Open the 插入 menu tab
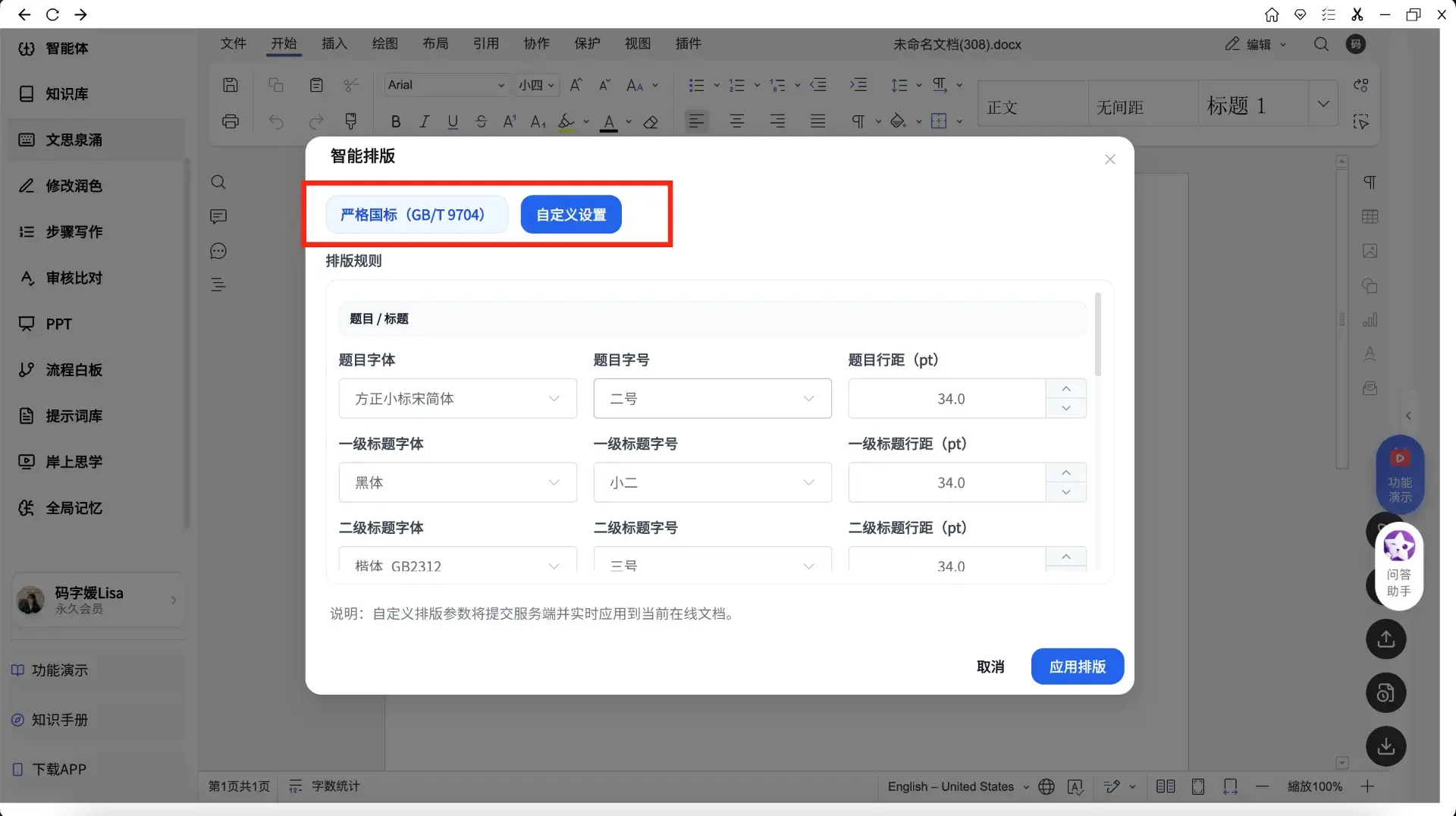The height and width of the screenshot is (816, 1456). point(334,44)
